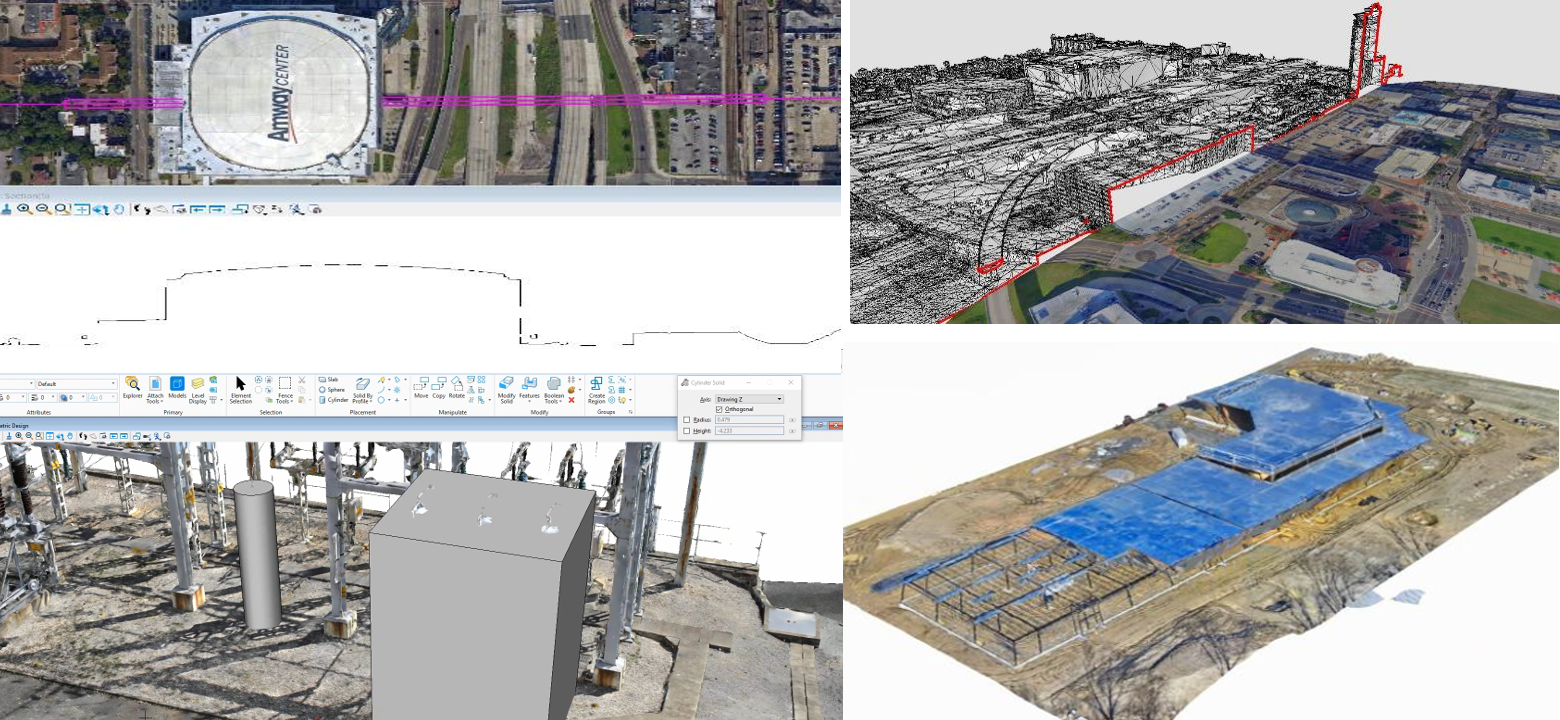Click the Cut icon in Selection group
The width and height of the screenshot is (1560, 720).
(302, 380)
